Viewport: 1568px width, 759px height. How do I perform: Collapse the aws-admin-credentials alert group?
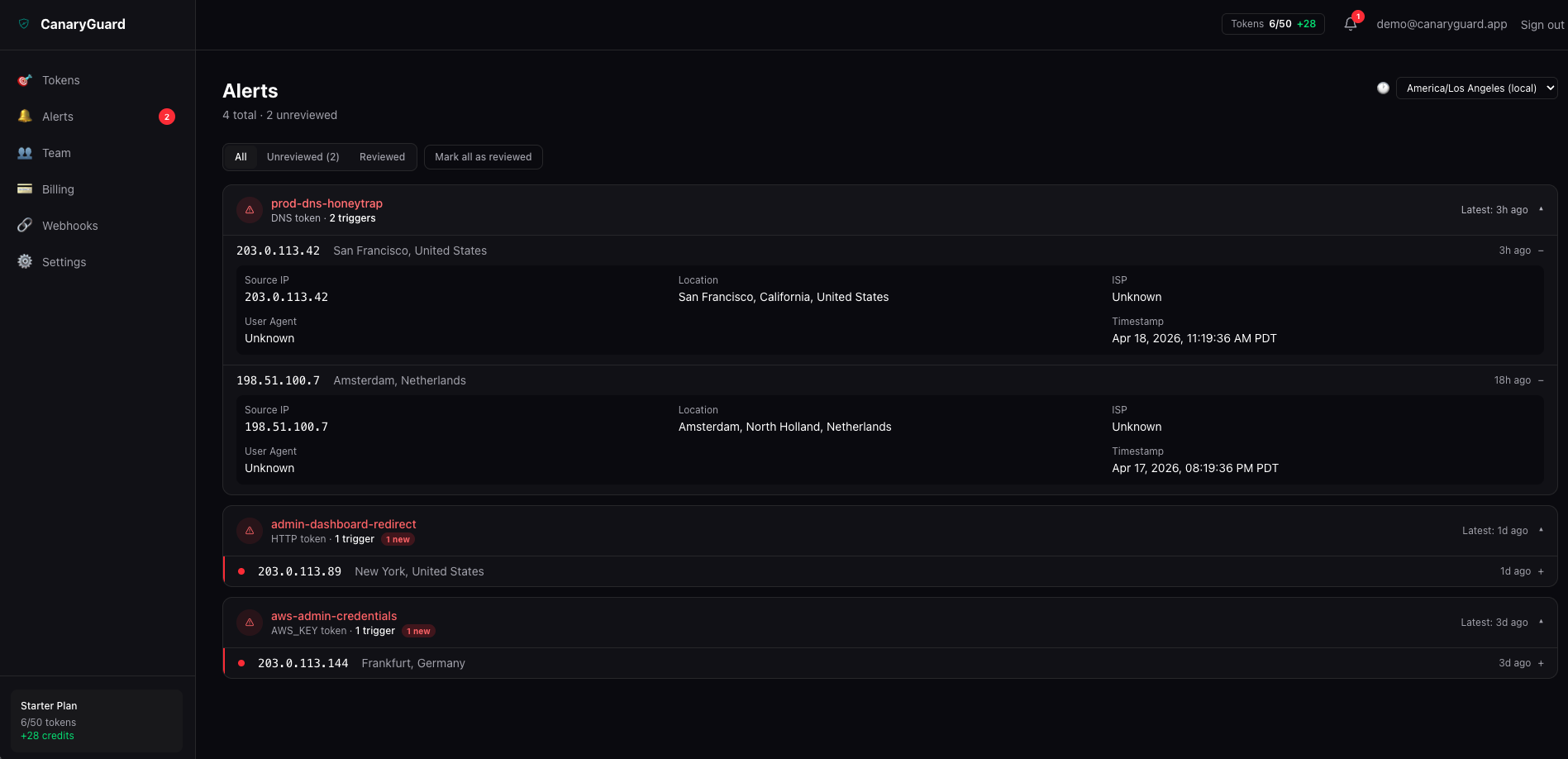pyautogui.click(x=1541, y=623)
